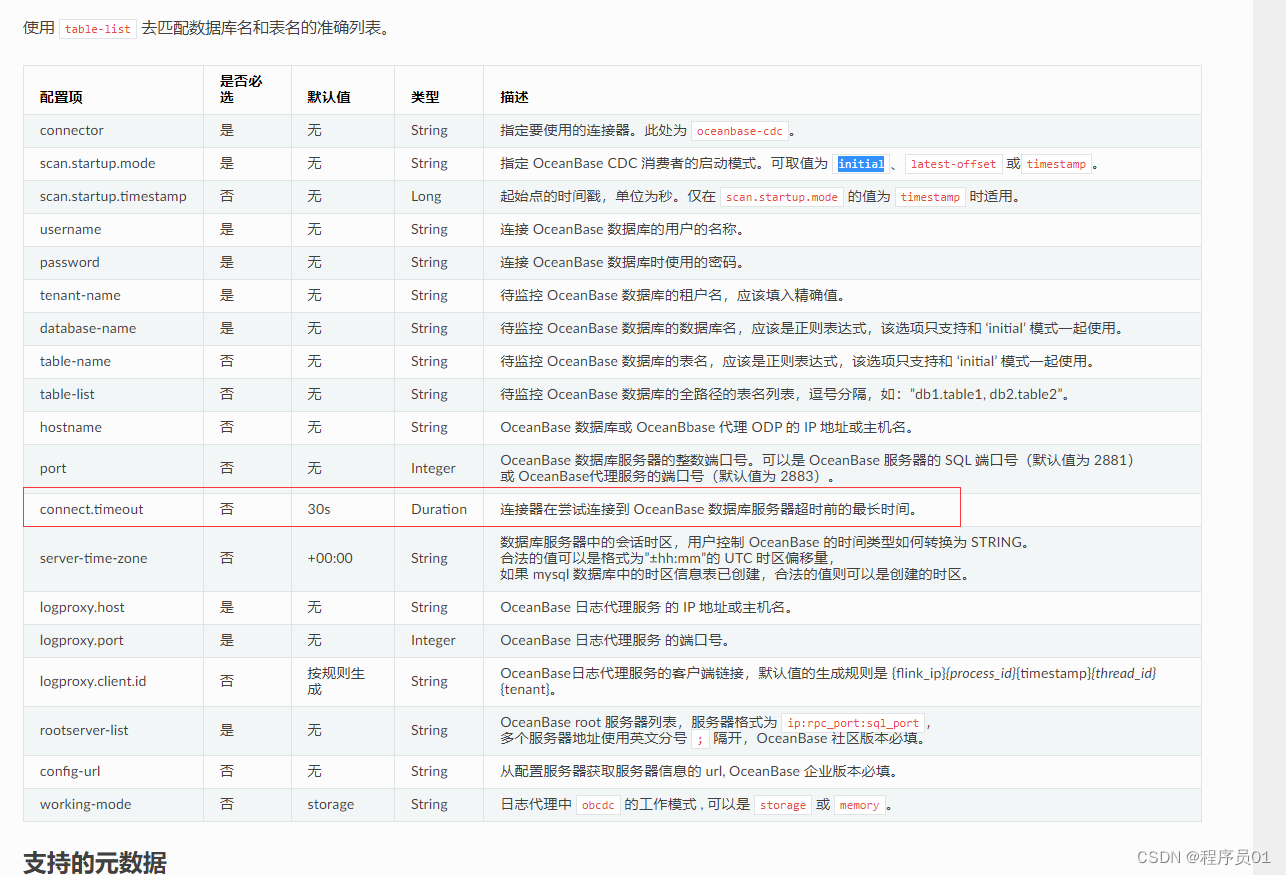Click the ip:rpc_port:sql_port format code tag
The height and width of the screenshot is (875, 1286).
854,722
